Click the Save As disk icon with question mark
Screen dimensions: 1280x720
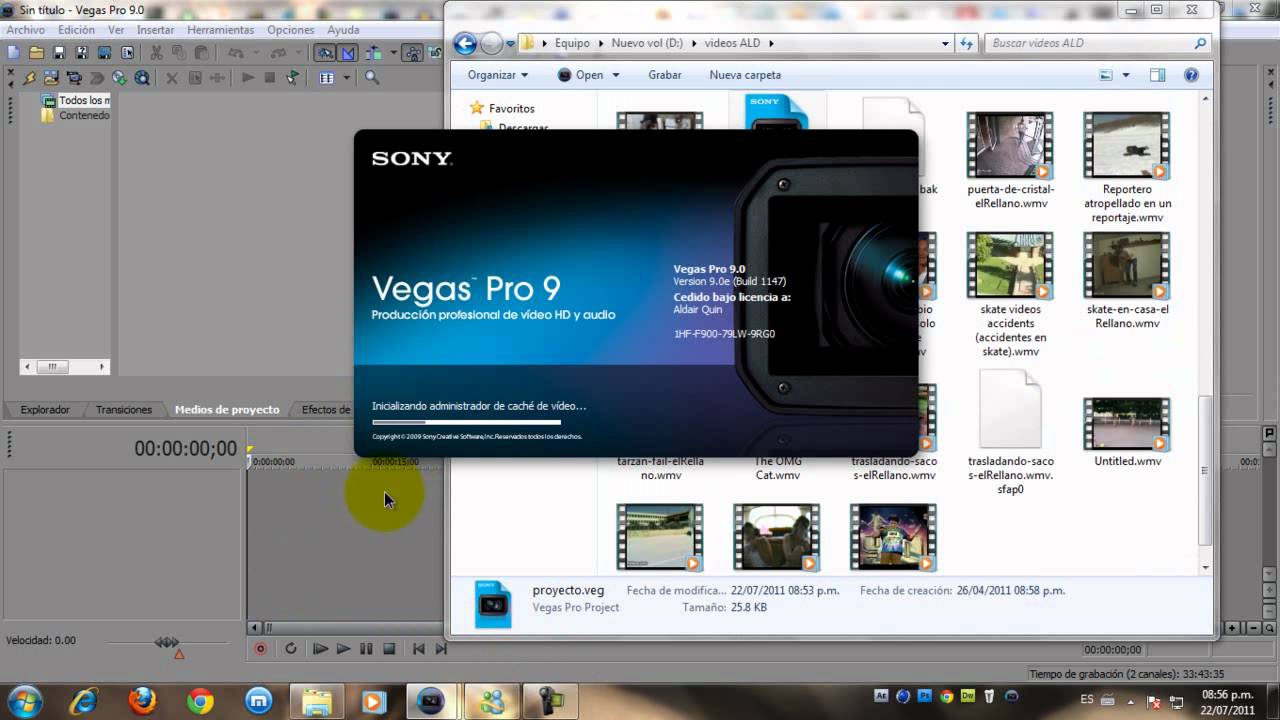pyautogui.click(x=82, y=53)
